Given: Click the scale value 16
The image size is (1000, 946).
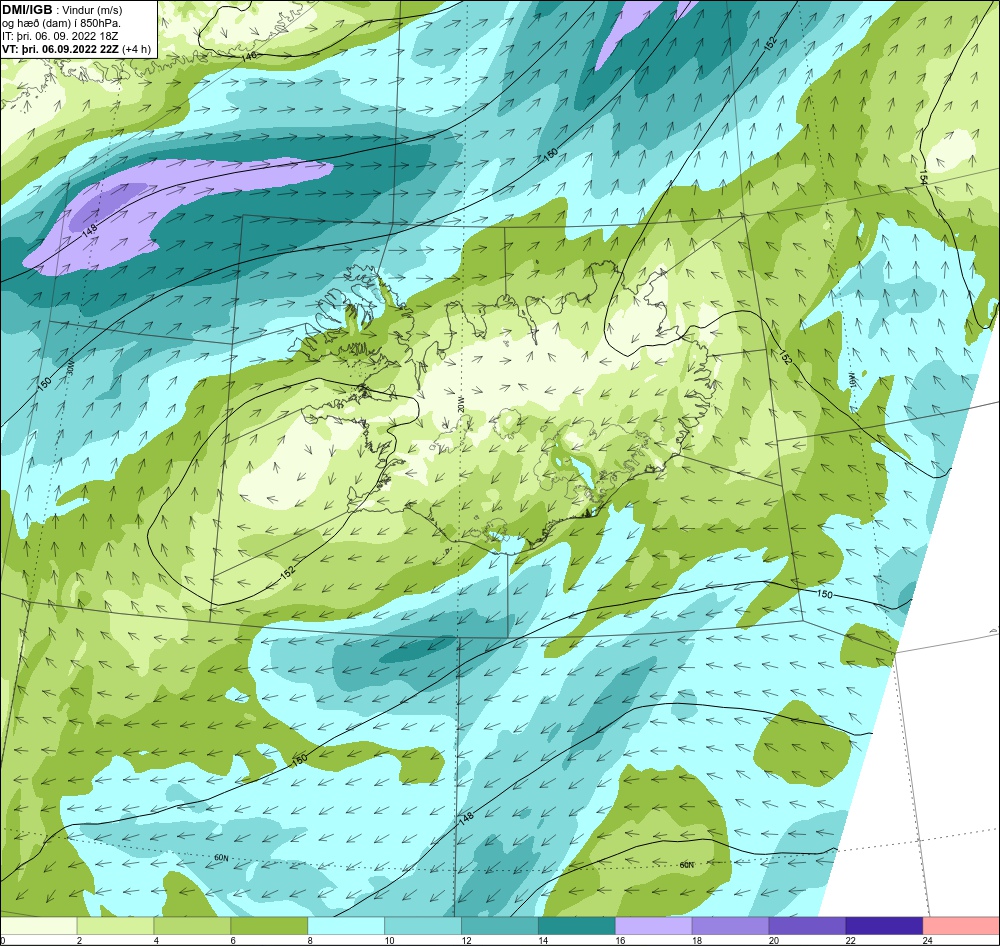Looking at the screenshot, I should 621,940.
